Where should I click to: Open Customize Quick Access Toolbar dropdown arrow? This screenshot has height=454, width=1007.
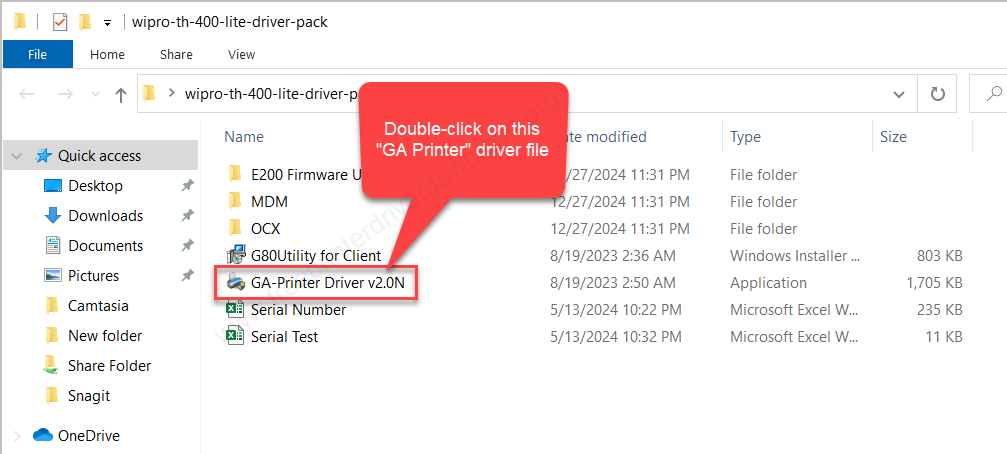point(107,23)
